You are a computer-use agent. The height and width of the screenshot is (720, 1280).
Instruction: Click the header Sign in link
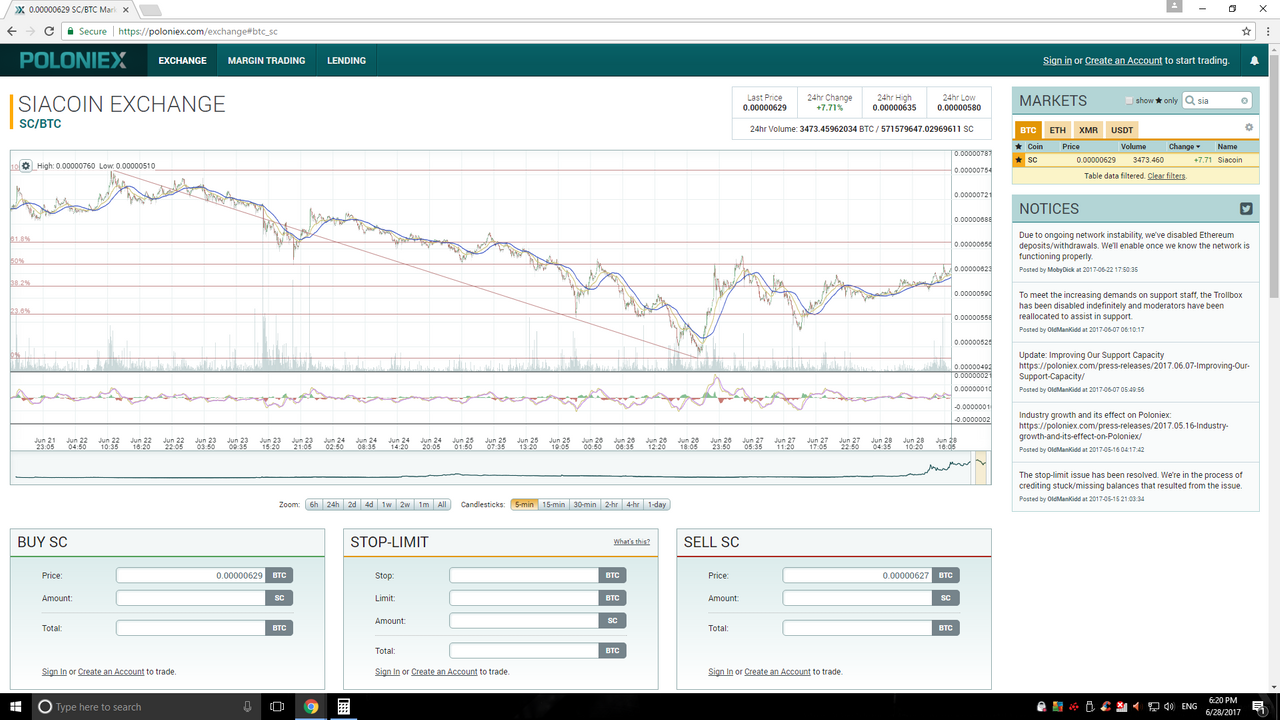coord(1057,61)
